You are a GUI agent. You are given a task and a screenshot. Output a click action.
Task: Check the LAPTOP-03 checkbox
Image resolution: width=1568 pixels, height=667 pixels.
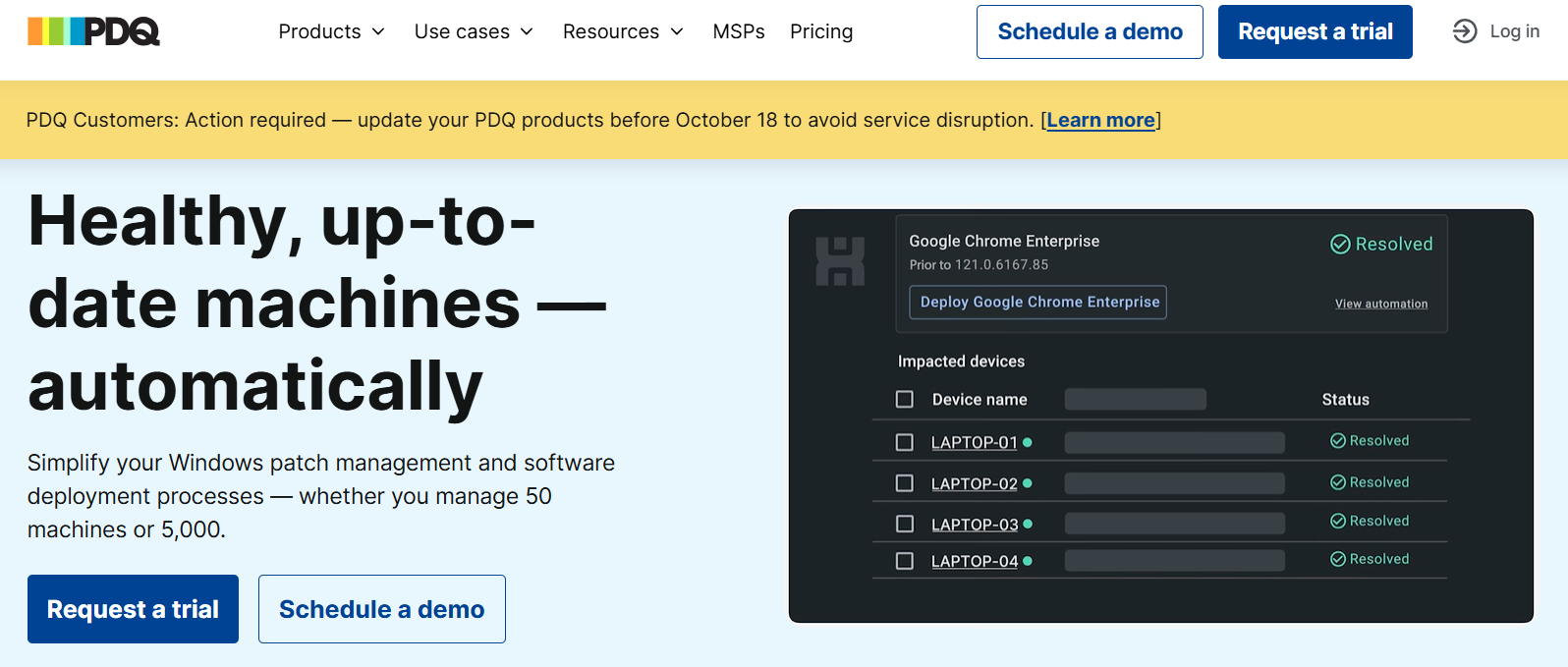[x=905, y=524]
